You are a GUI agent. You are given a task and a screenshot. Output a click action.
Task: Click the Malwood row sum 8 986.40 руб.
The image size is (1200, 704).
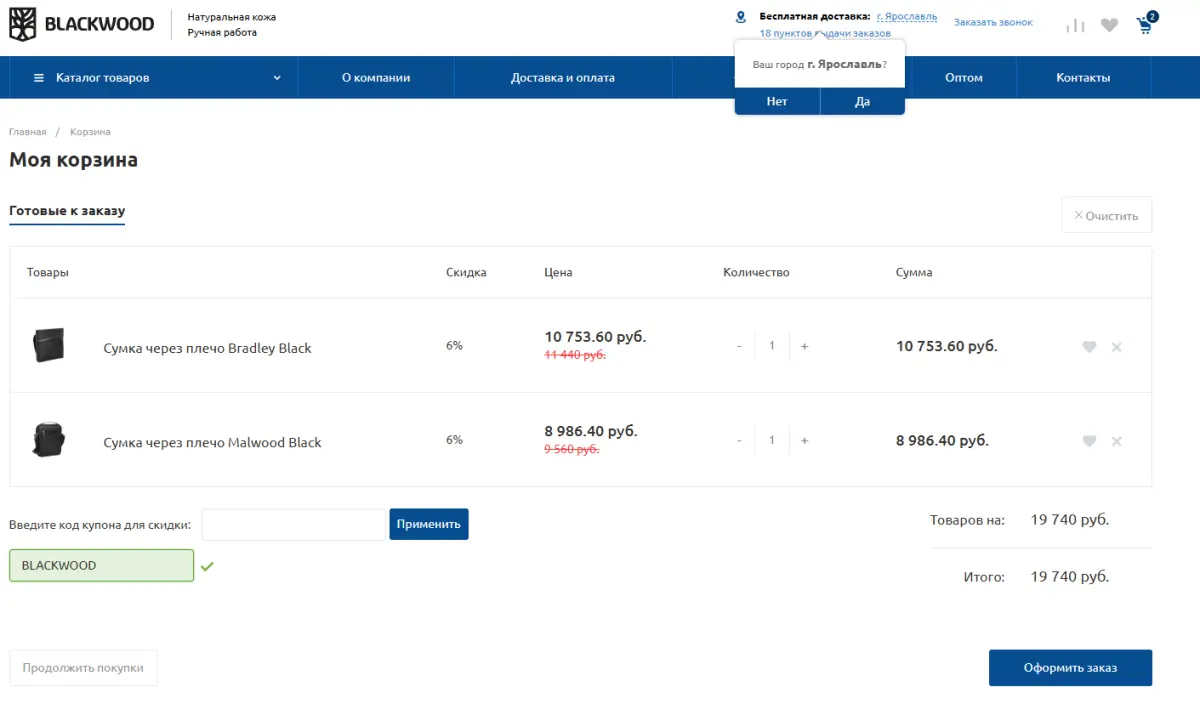click(x=942, y=440)
